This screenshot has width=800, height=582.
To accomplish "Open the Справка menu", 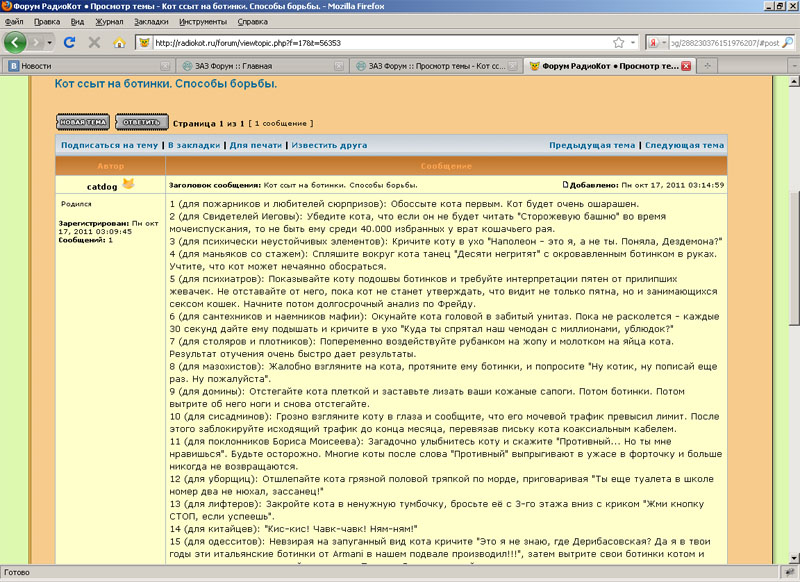I will pos(253,22).
